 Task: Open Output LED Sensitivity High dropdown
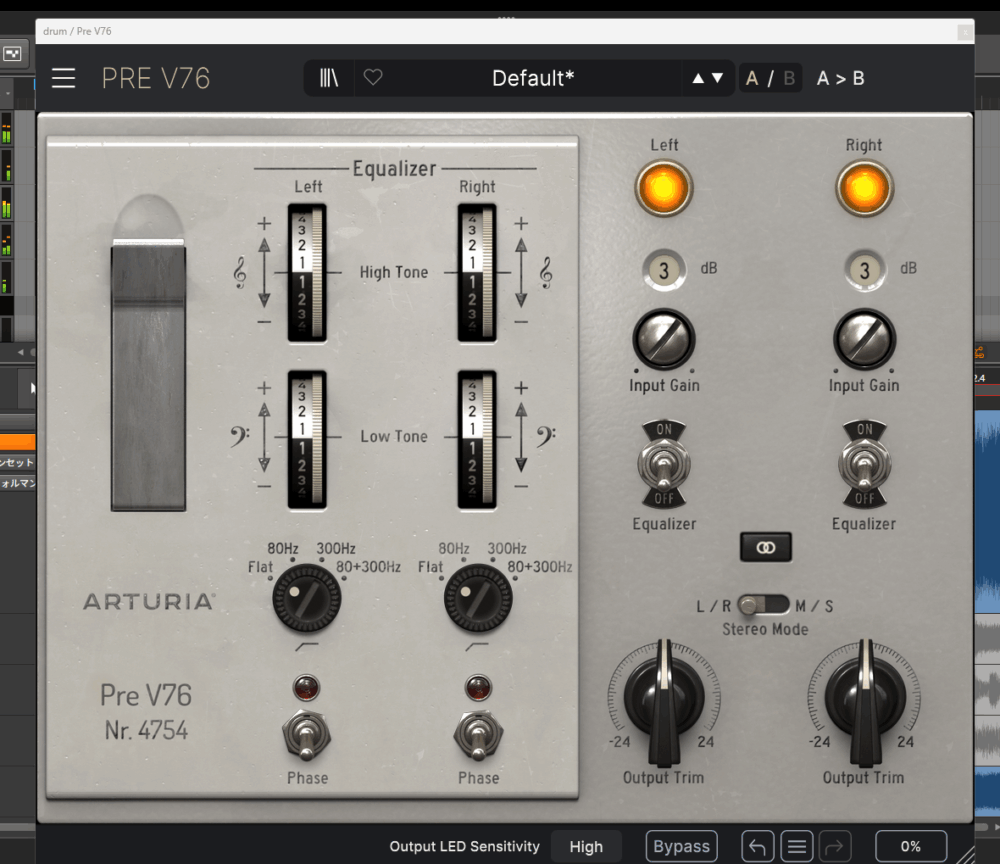pyautogui.click(x=586, y=846)
